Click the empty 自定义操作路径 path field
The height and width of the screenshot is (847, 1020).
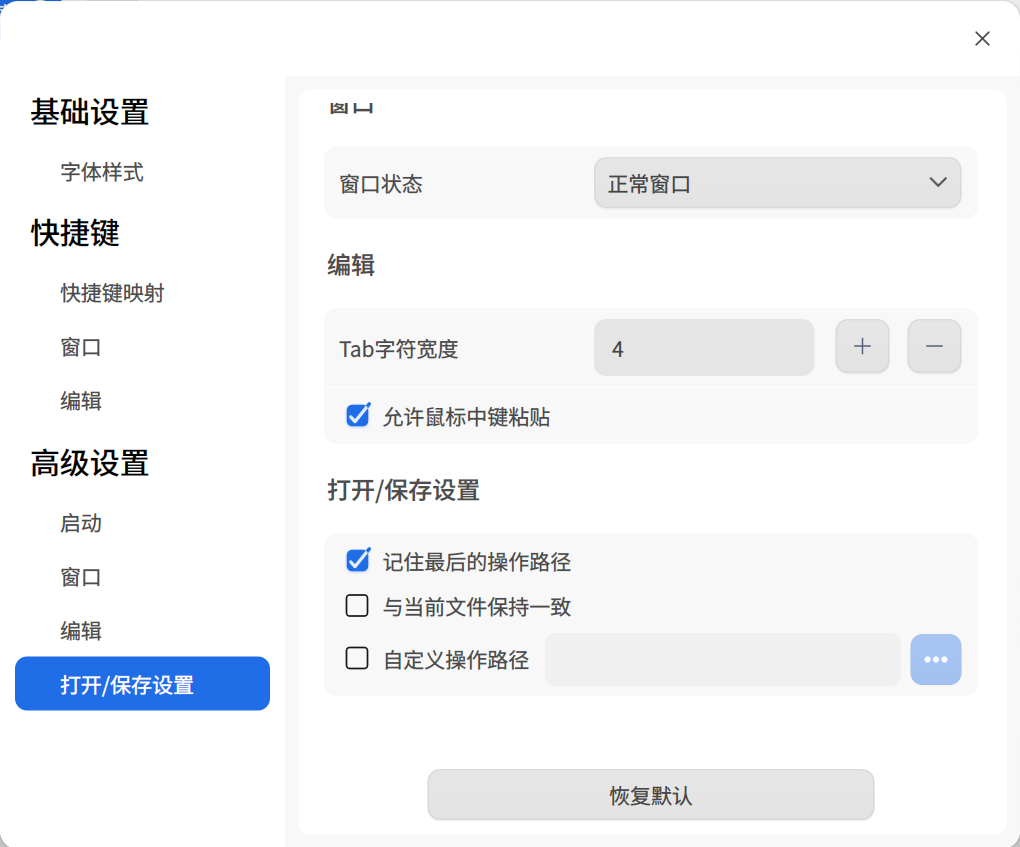[723, 660]
